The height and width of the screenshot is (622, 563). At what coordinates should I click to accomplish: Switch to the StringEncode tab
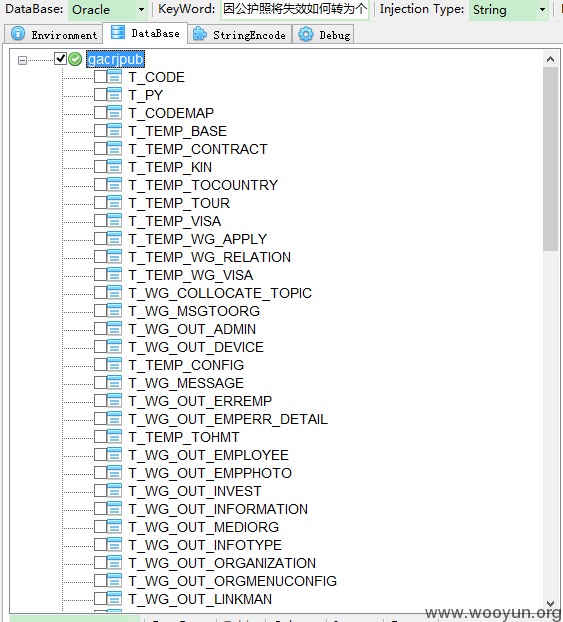tap(239, 35)
